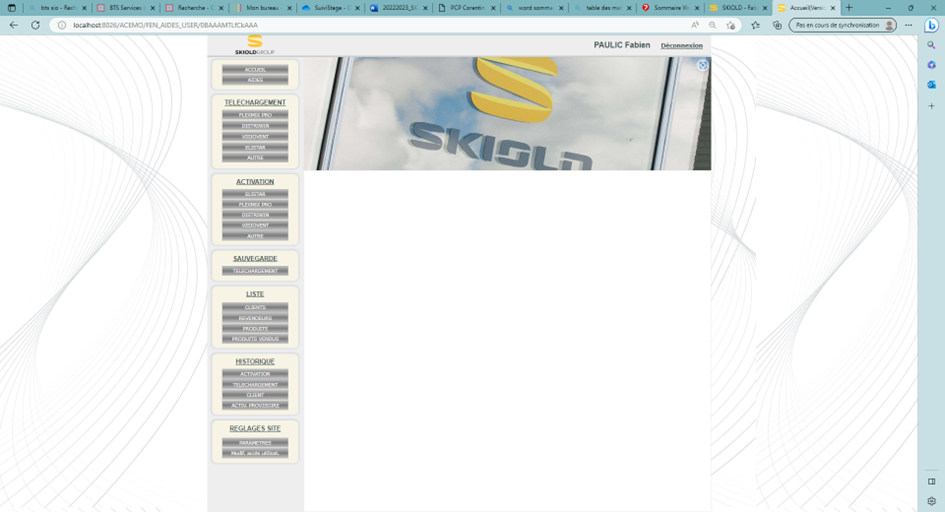Click ACTIVATION under HISTORIQUE

(x=255, y=374)
